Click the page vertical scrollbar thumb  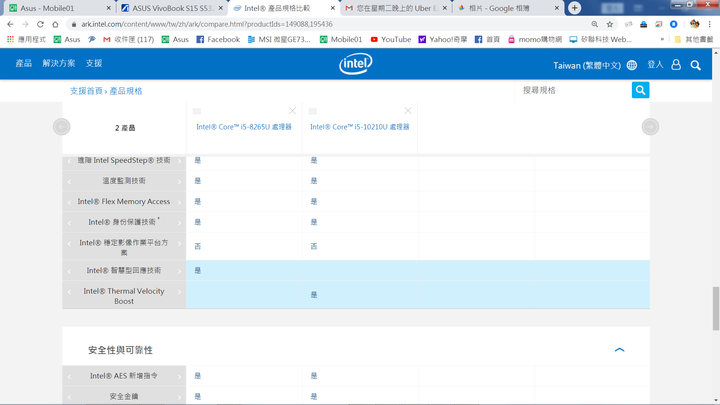point(716,308)
